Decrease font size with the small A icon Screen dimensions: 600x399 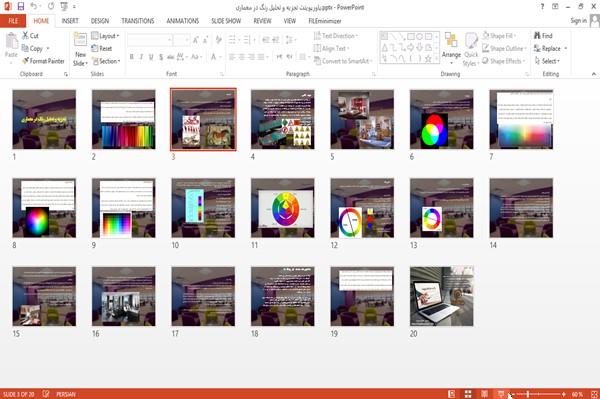tap(205, 39)
